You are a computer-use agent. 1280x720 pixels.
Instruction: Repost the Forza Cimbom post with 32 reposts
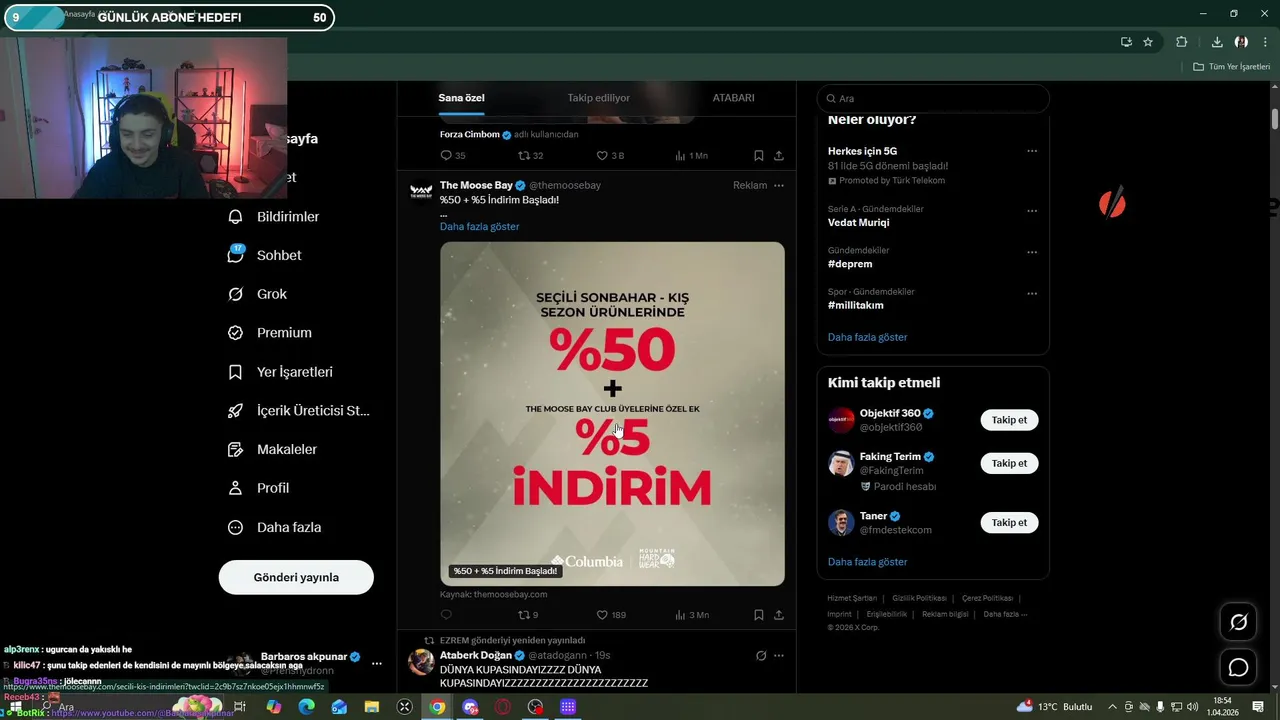click(x=530, y=156)
